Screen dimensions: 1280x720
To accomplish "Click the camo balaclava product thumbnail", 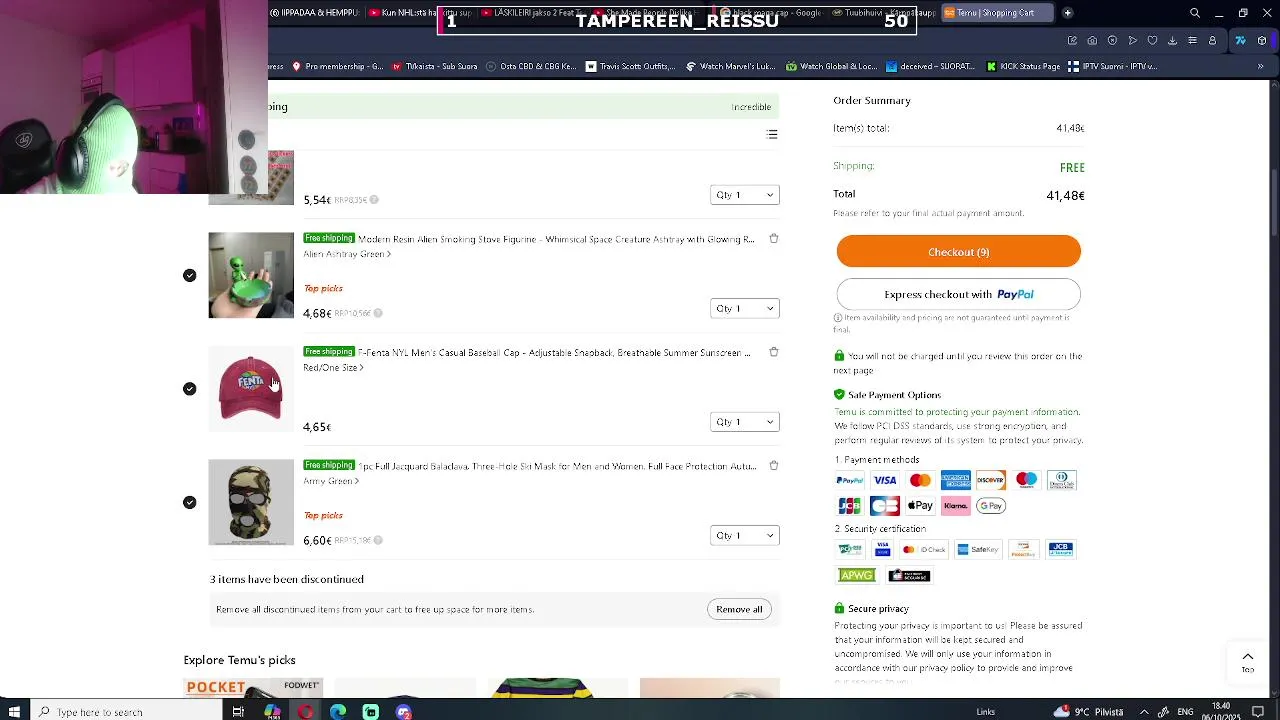I will click(x=251, y=502).
